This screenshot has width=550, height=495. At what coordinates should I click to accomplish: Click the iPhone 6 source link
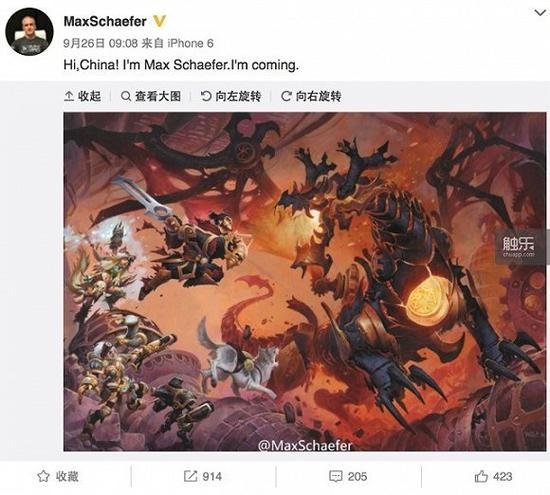(190, 43)
